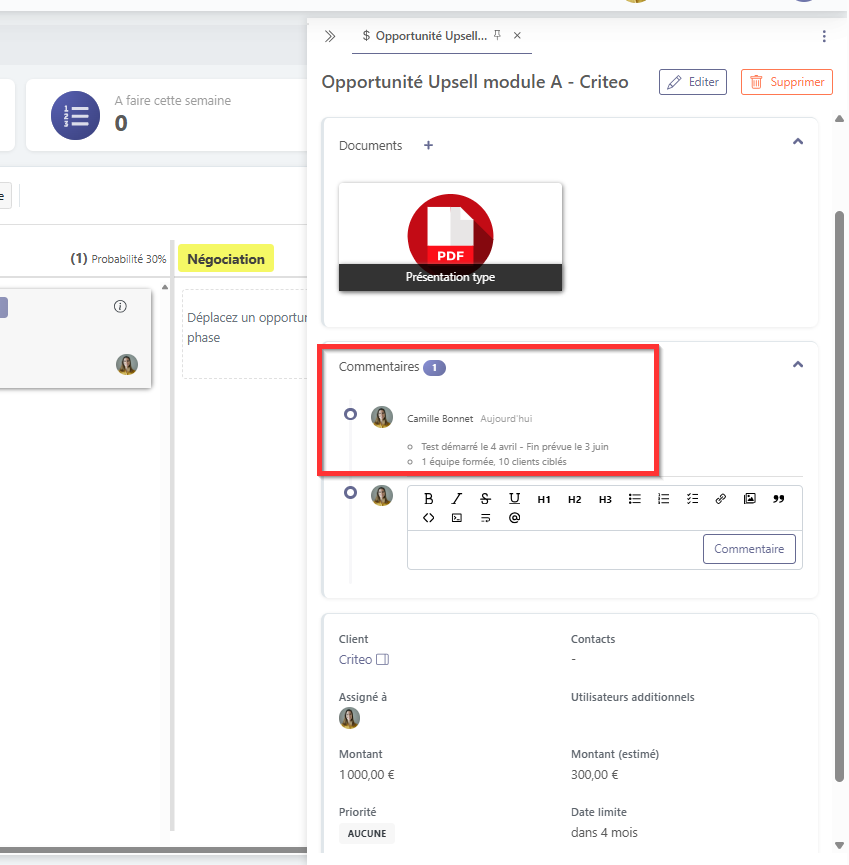Viewport: 849px width, 865px height.
Task: Close the Opportunité Upsell tab
Action: pos(517,35)
